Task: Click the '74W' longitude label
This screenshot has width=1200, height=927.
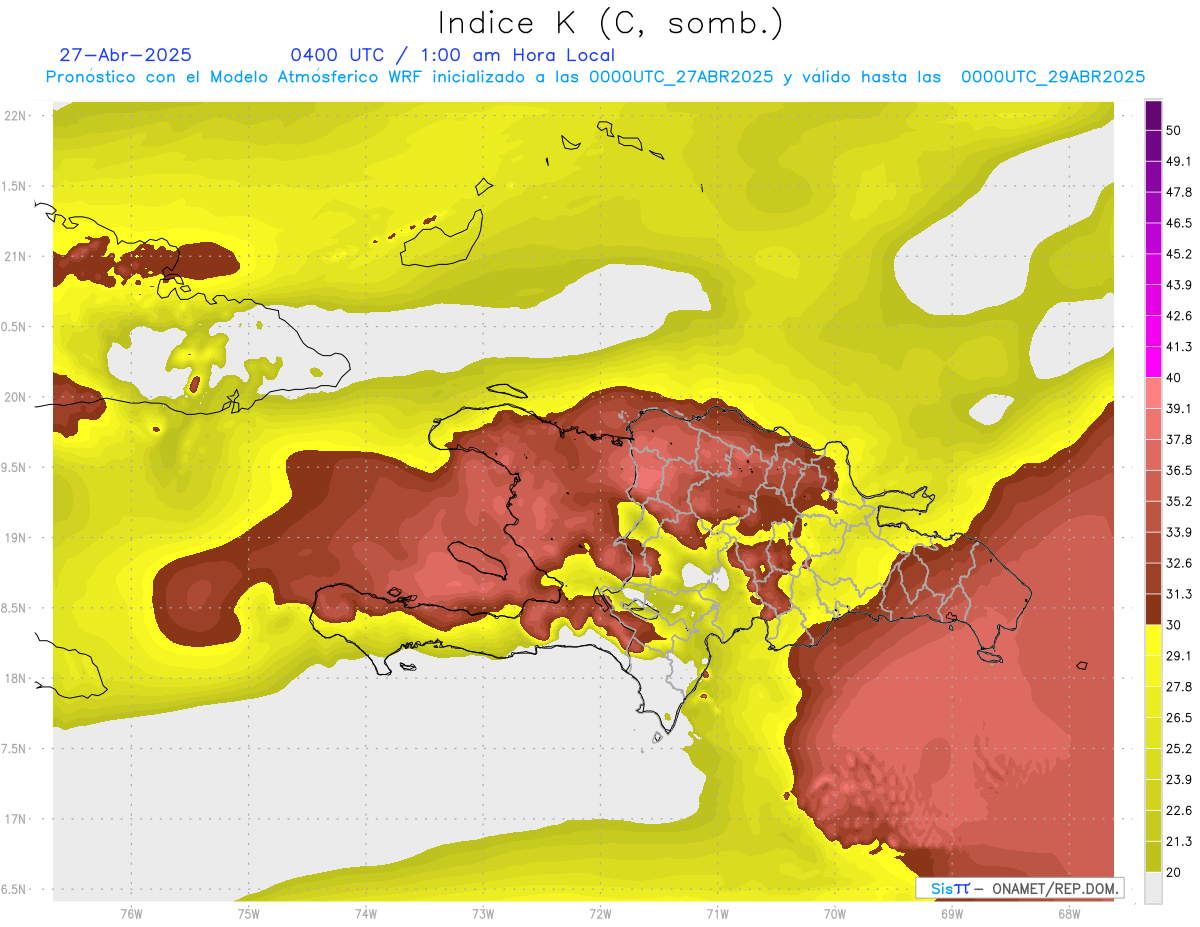Action: pos(365,914)
